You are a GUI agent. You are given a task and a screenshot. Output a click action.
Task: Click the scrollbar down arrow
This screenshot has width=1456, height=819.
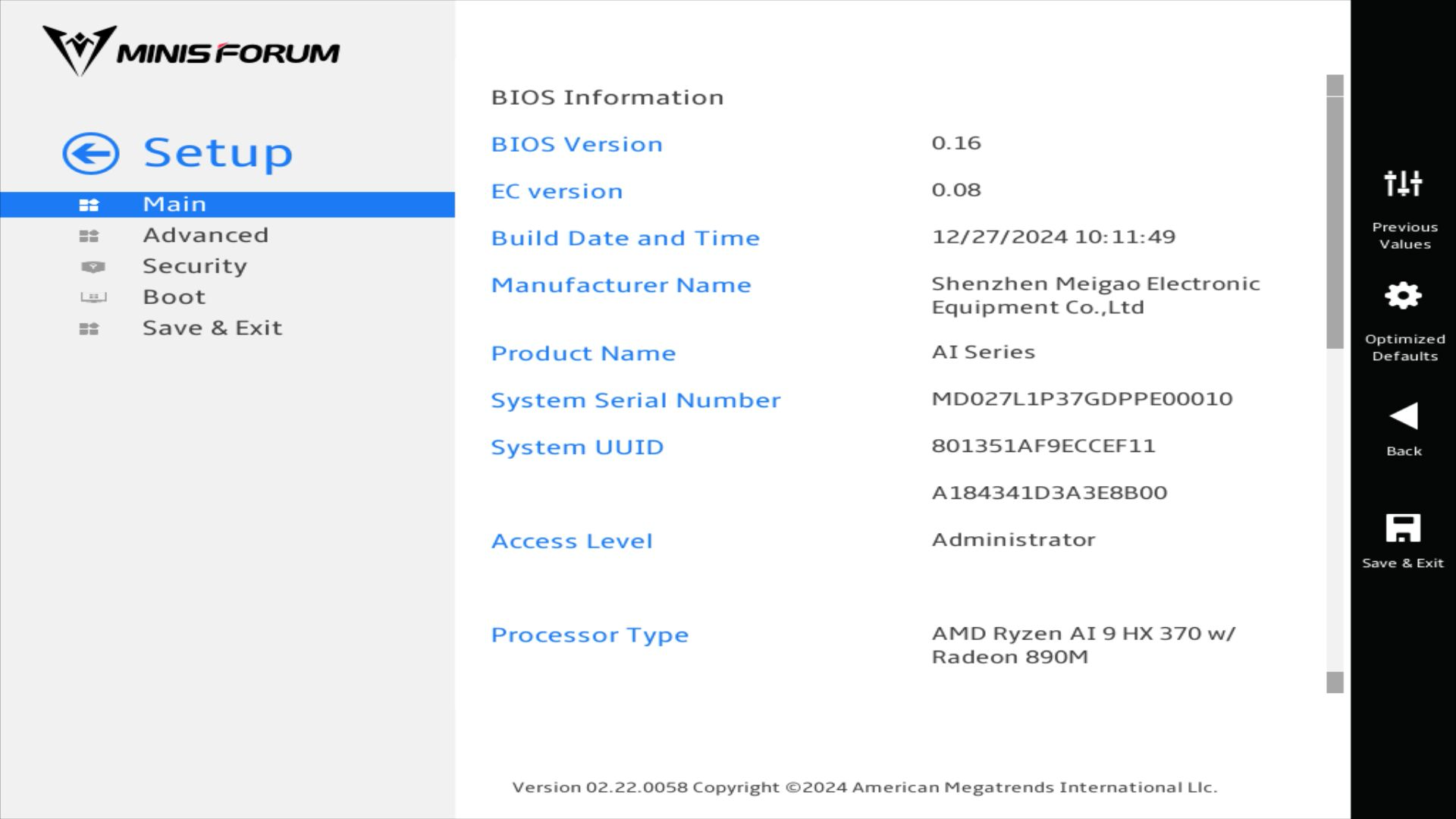click(x=1335, y=682)
